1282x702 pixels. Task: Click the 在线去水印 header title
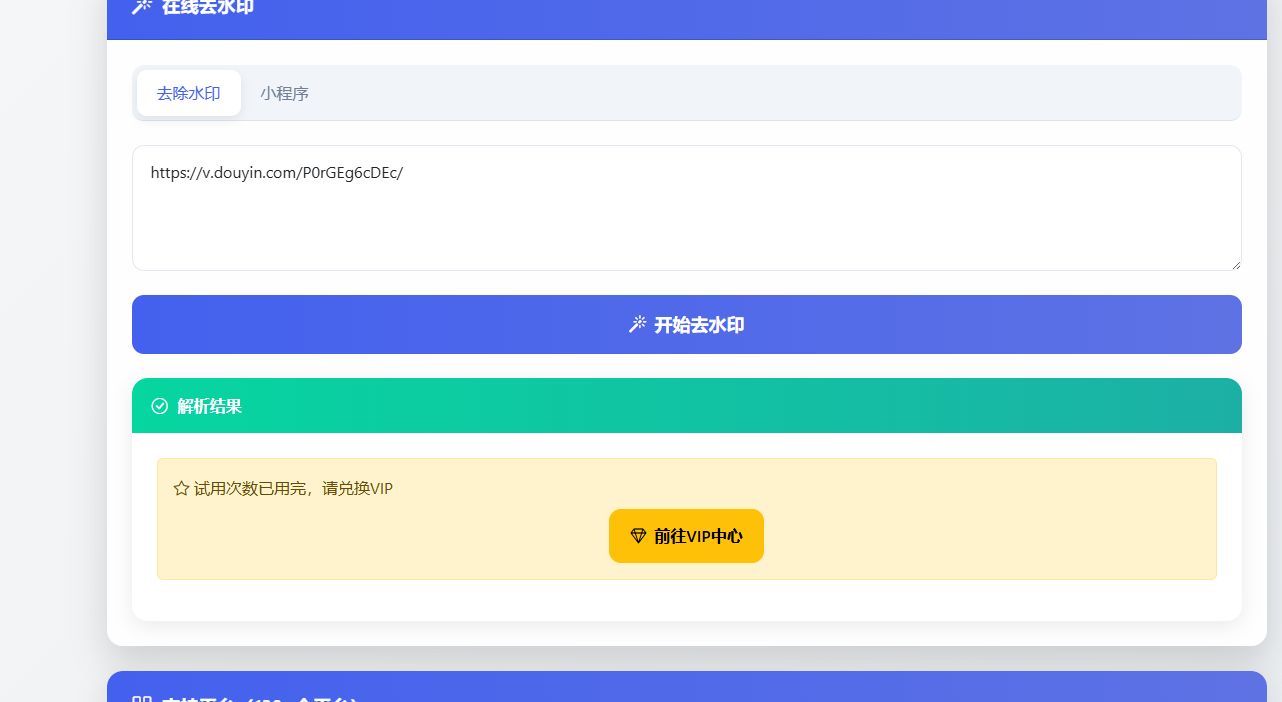(x=208, y=6)
